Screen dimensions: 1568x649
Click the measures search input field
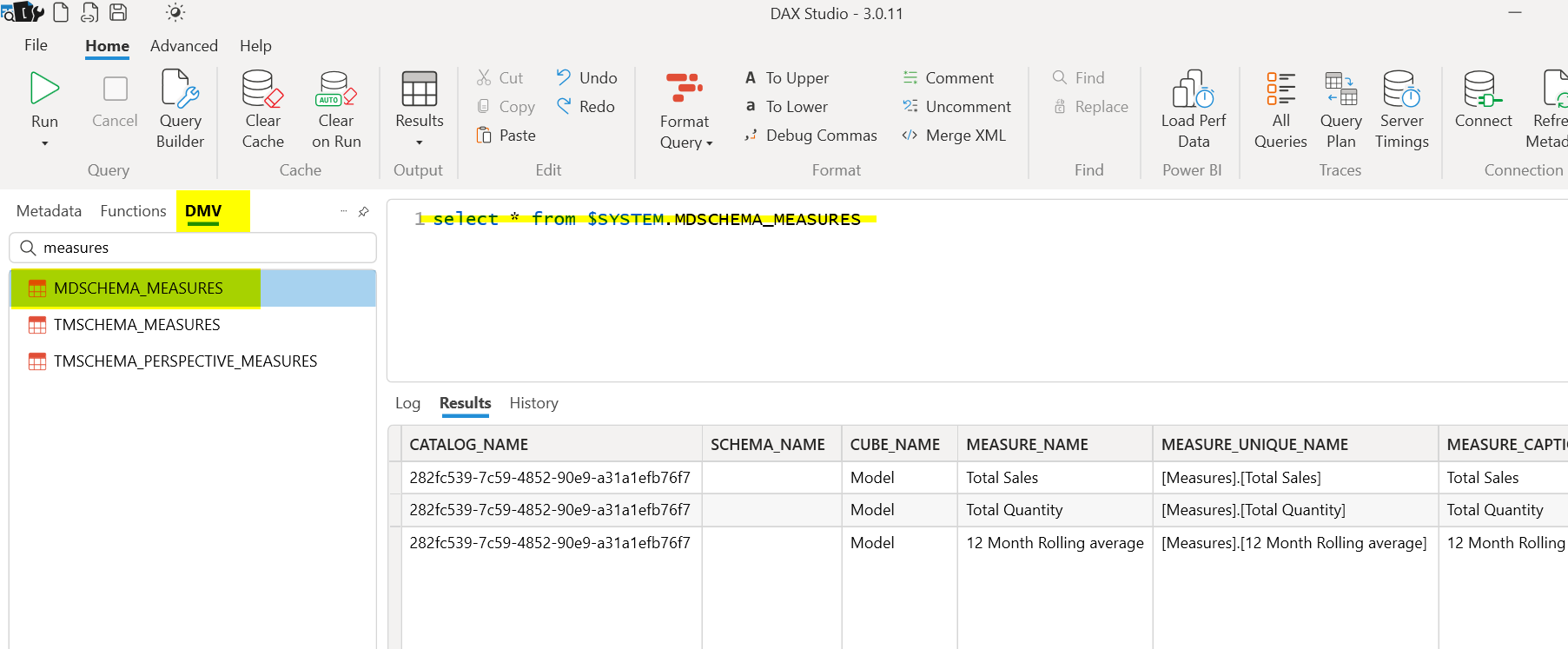tap(200, 248)
